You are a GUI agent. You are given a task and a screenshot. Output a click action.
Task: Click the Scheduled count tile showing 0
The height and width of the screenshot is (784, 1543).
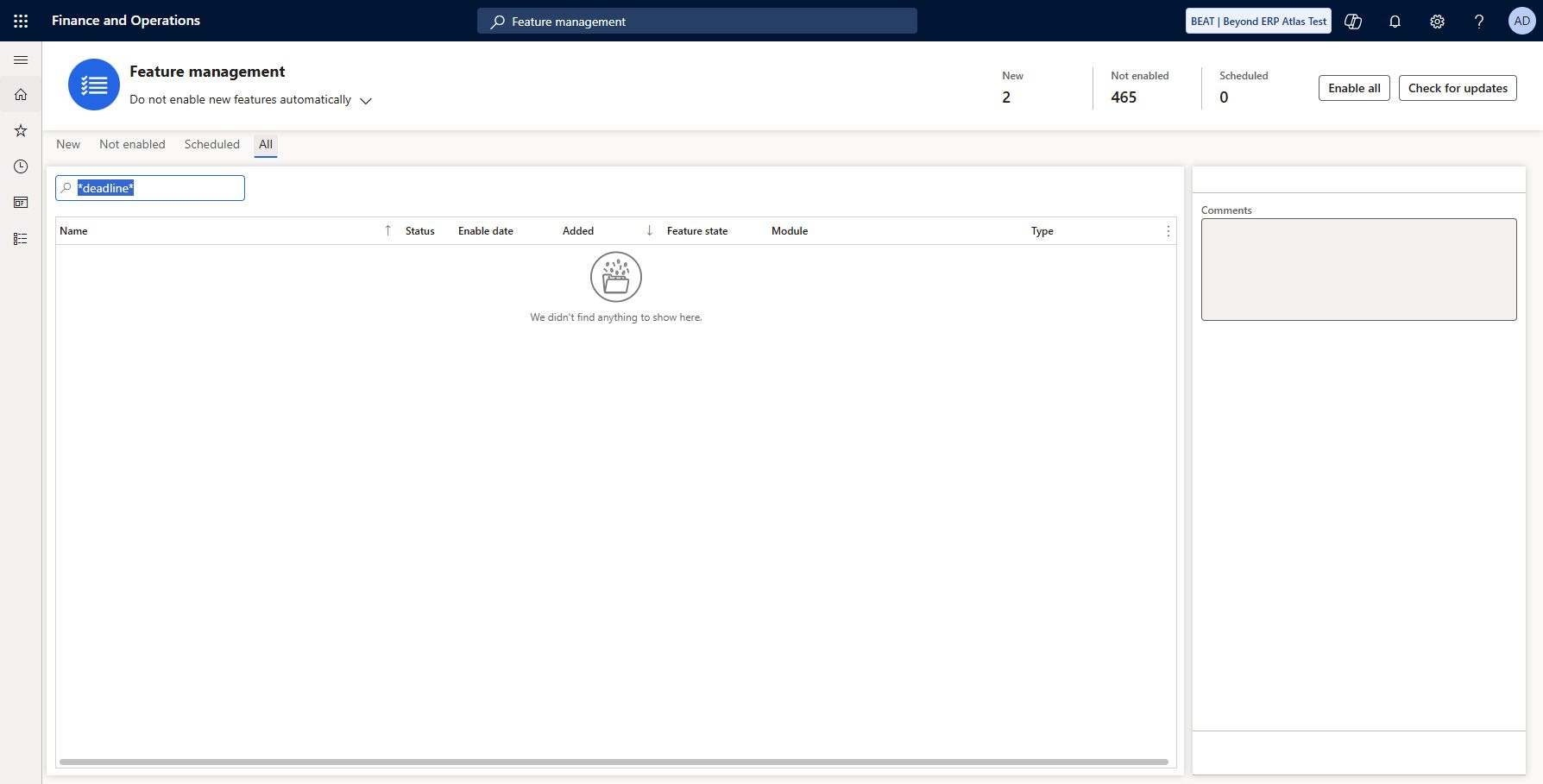[x=1244, y=87]
